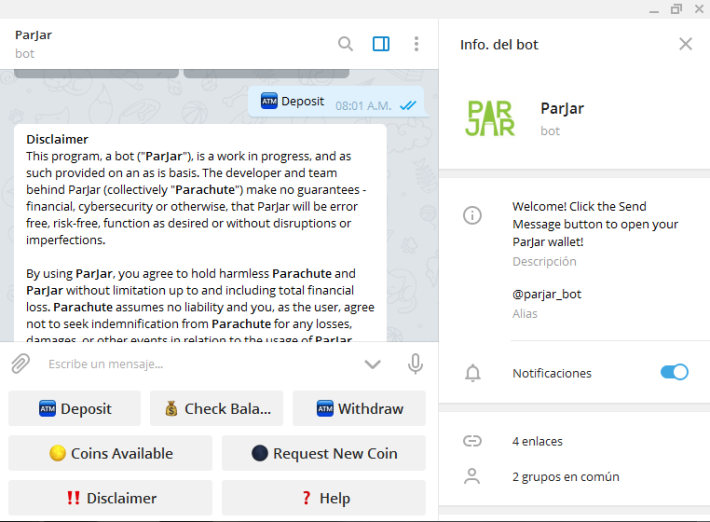
Task: Open the three-dot chat options menu
Action: 416,44
